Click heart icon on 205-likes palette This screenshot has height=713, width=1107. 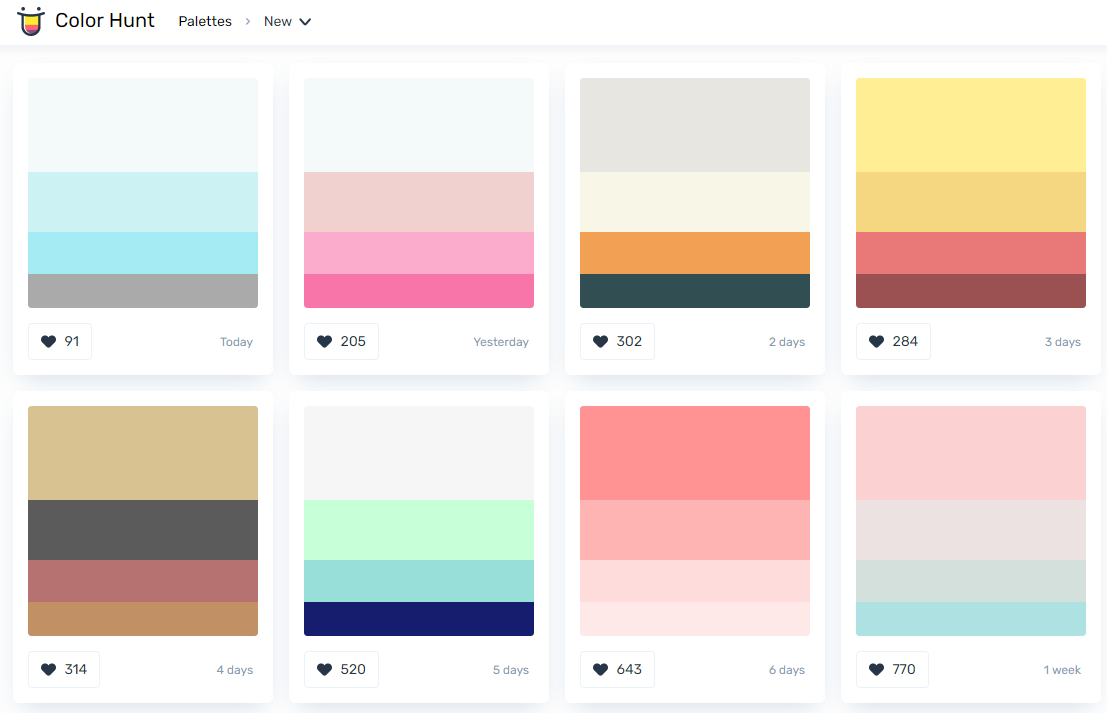point(324,342)
